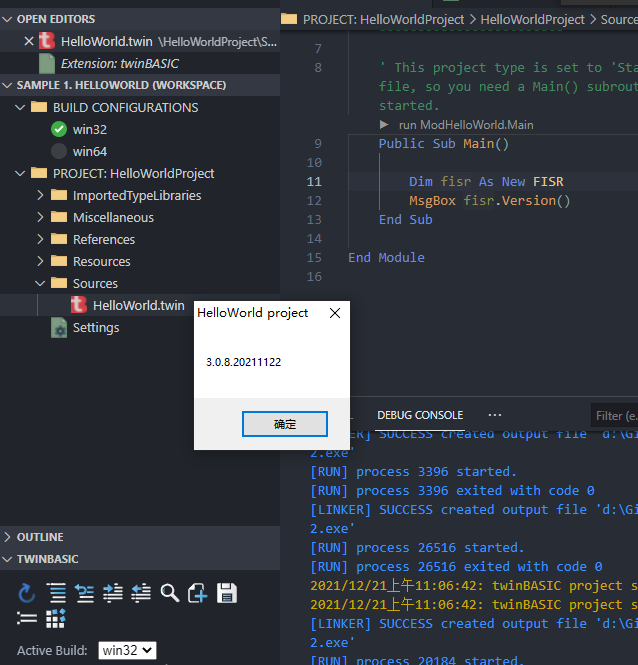Click breadcrumb PROJECT: HelloWorldProject
Viewport: 638px width, 665px height.
point(383,20)
